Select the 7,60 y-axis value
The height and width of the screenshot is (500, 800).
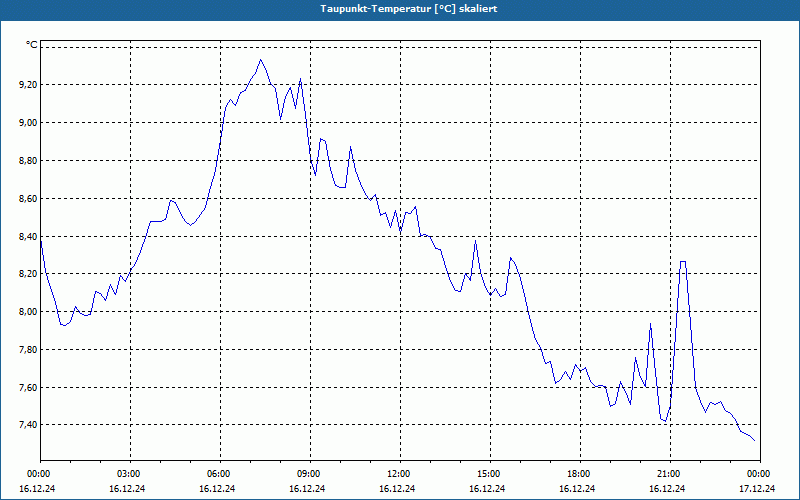click(28, 388)
